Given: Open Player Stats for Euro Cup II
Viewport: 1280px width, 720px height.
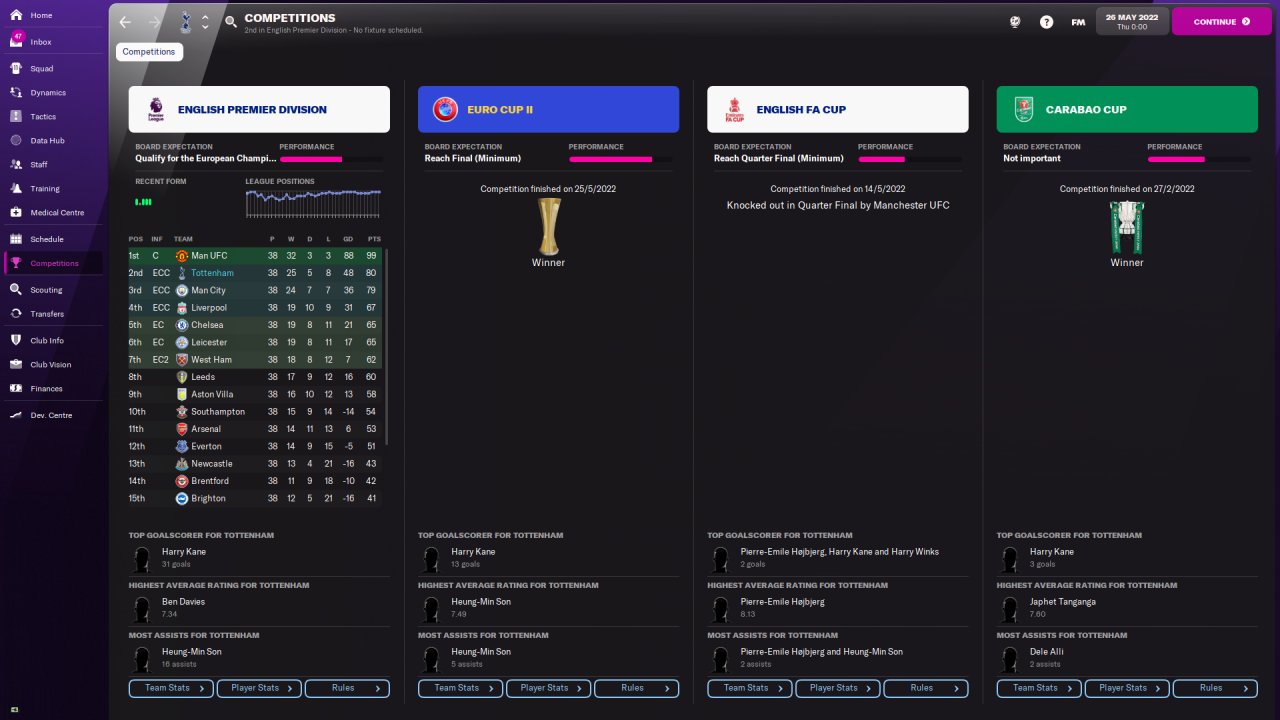Looking at the screenshot, I should [x=548, y=688].
